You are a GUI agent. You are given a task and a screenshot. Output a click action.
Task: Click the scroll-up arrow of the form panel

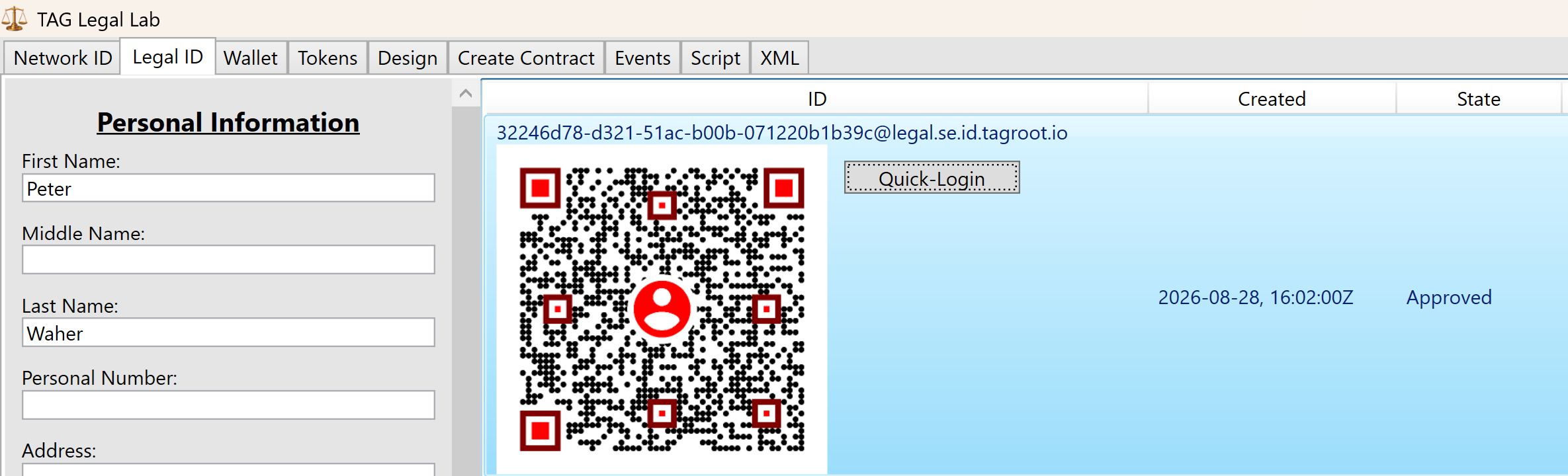click(x=466, y=93)
